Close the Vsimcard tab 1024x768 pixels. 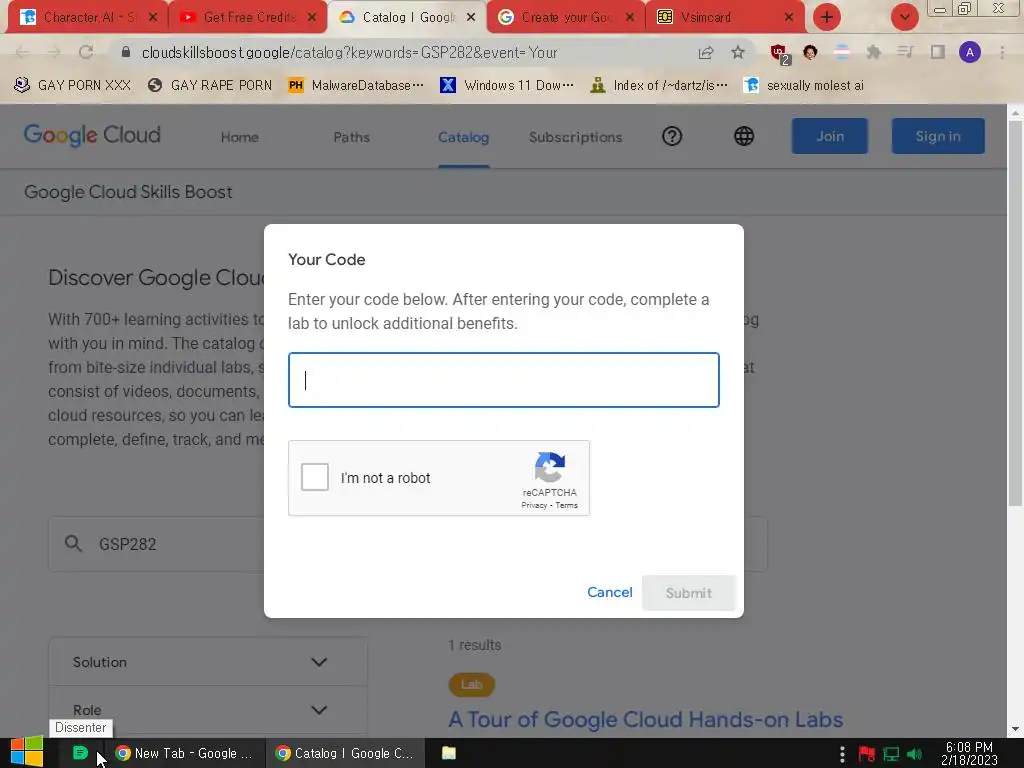789,18
